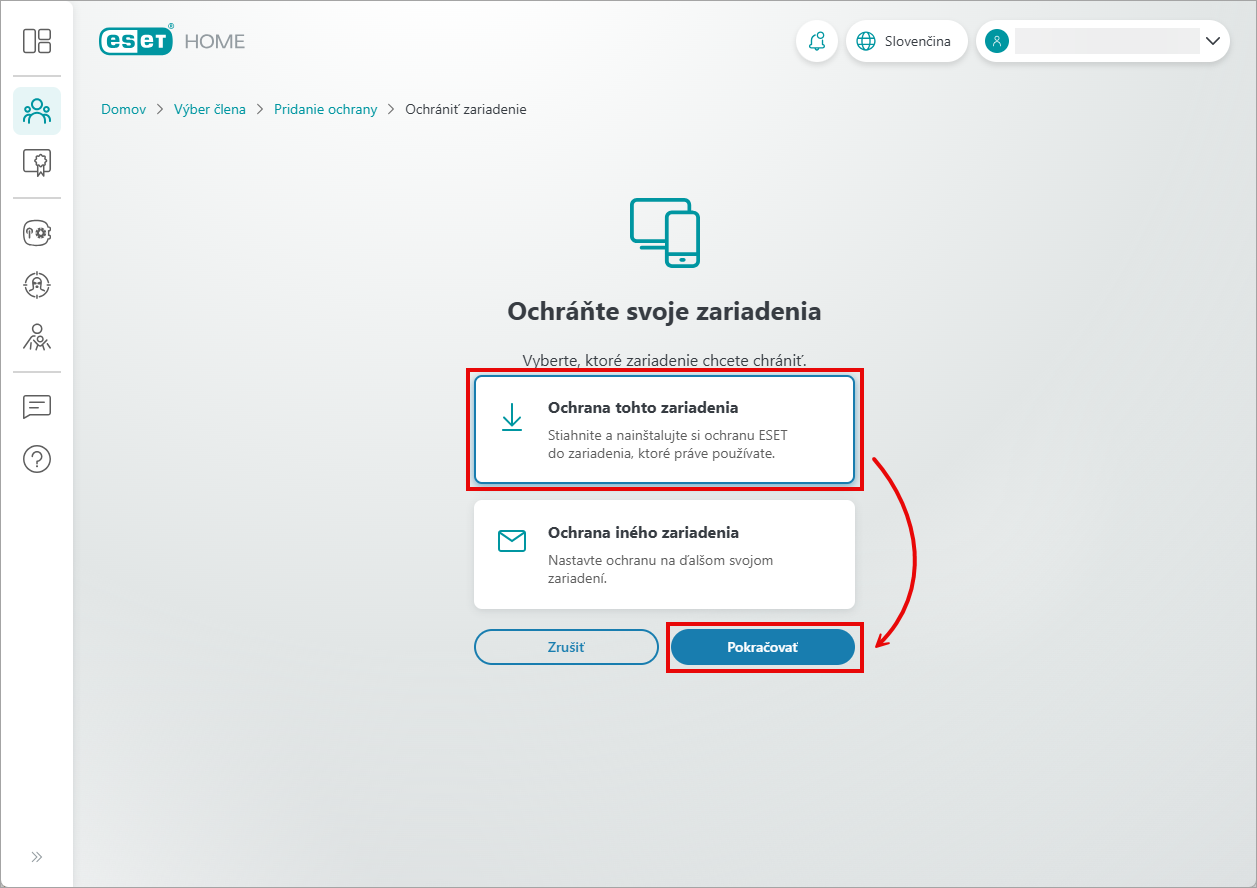Image resolution: width=1257 pixels, height=888 pixels.
Task: Open the parental control sidebar icon
Action: tap(37, 337)
